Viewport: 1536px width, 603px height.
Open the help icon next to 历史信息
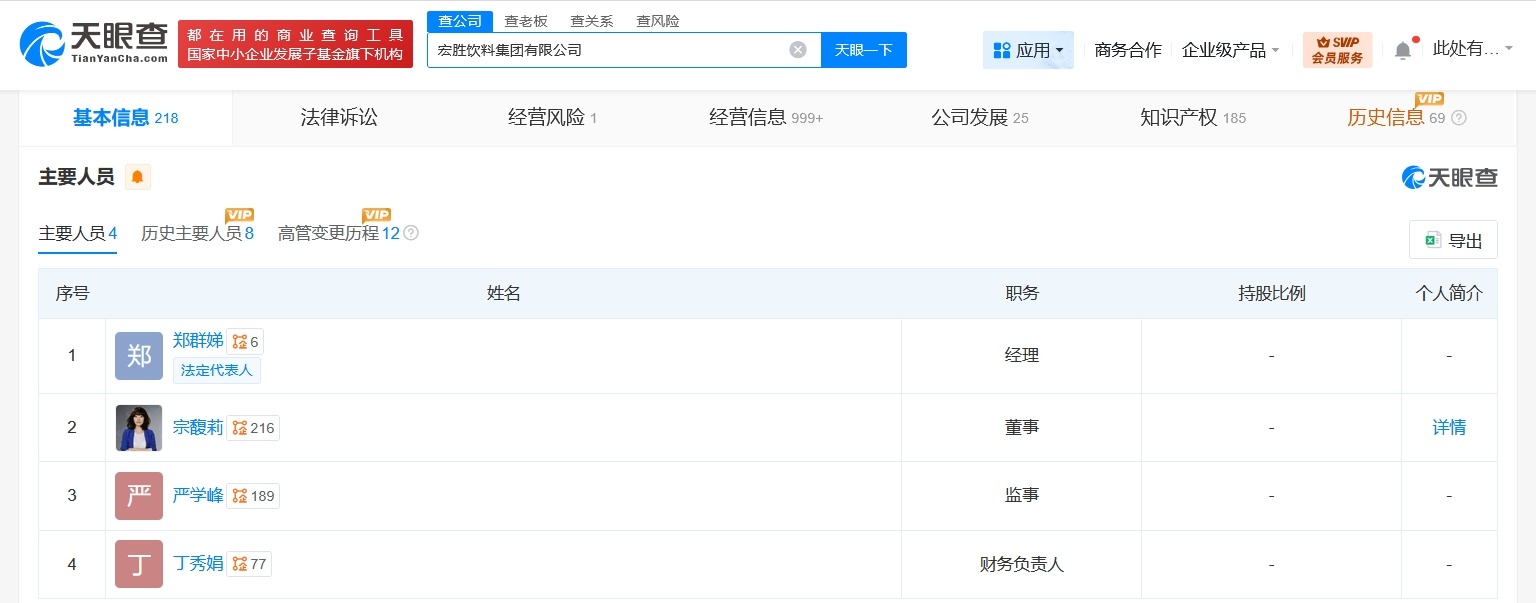[1459, 118]
